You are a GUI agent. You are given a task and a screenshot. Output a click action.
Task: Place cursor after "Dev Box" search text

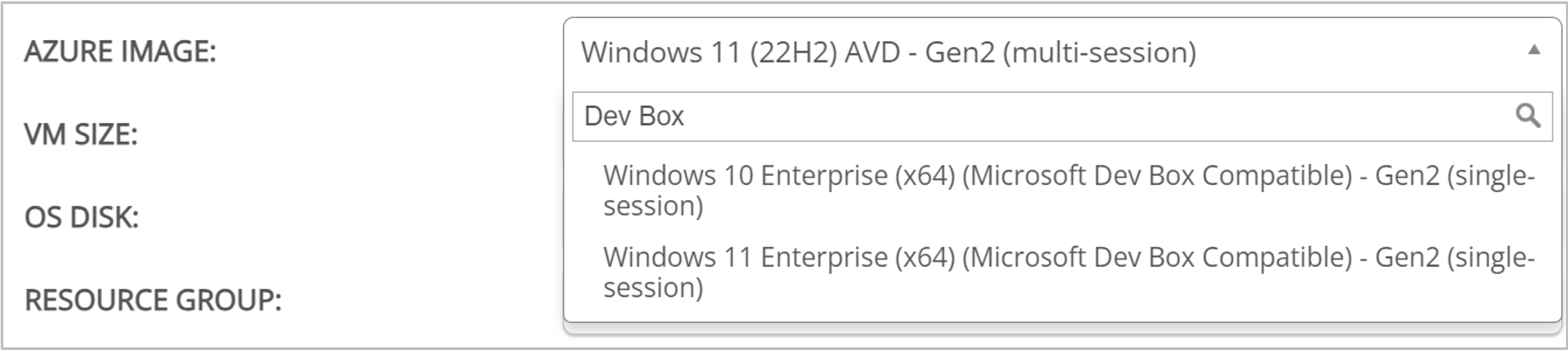point(686,116)
